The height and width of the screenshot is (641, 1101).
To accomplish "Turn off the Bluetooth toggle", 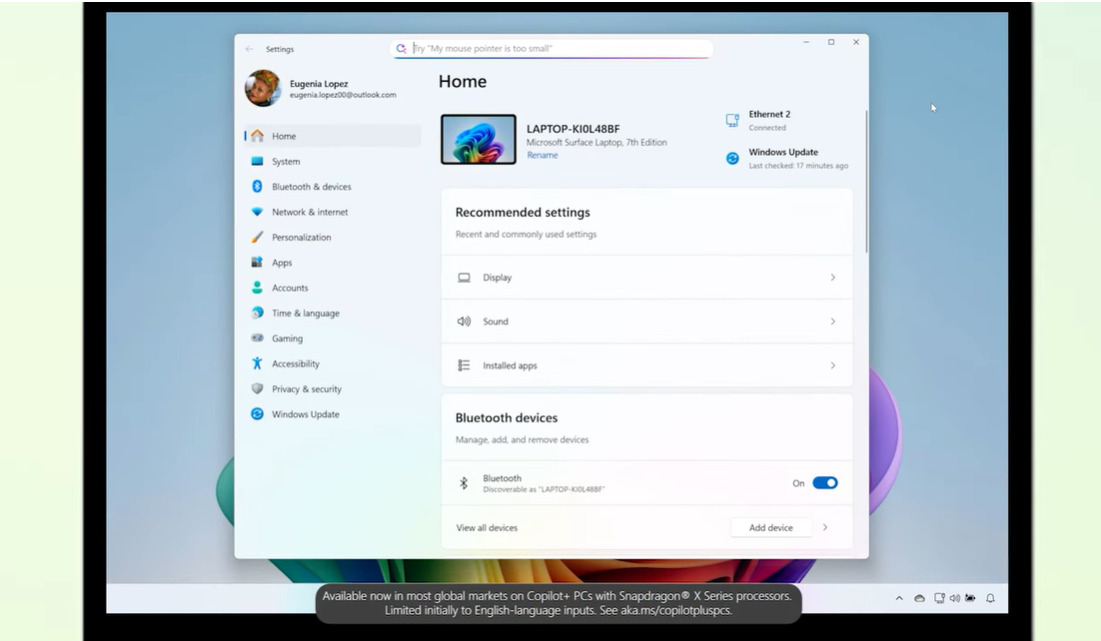I will coord(824,483).
